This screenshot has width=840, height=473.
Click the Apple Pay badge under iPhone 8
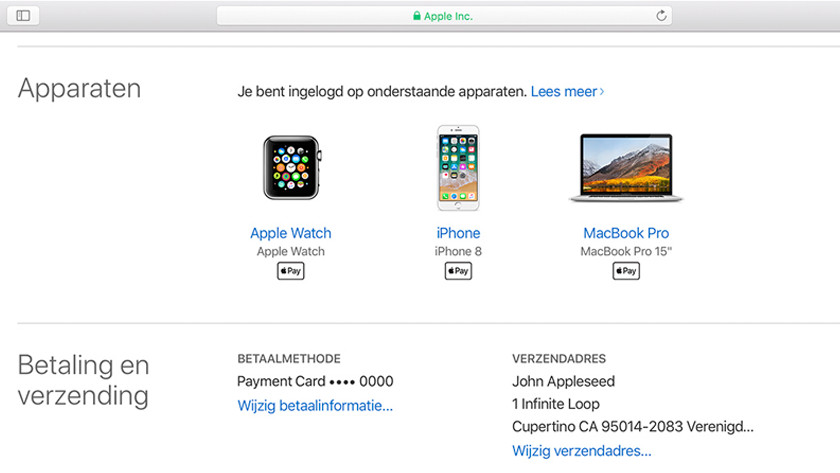click(458, 271)
